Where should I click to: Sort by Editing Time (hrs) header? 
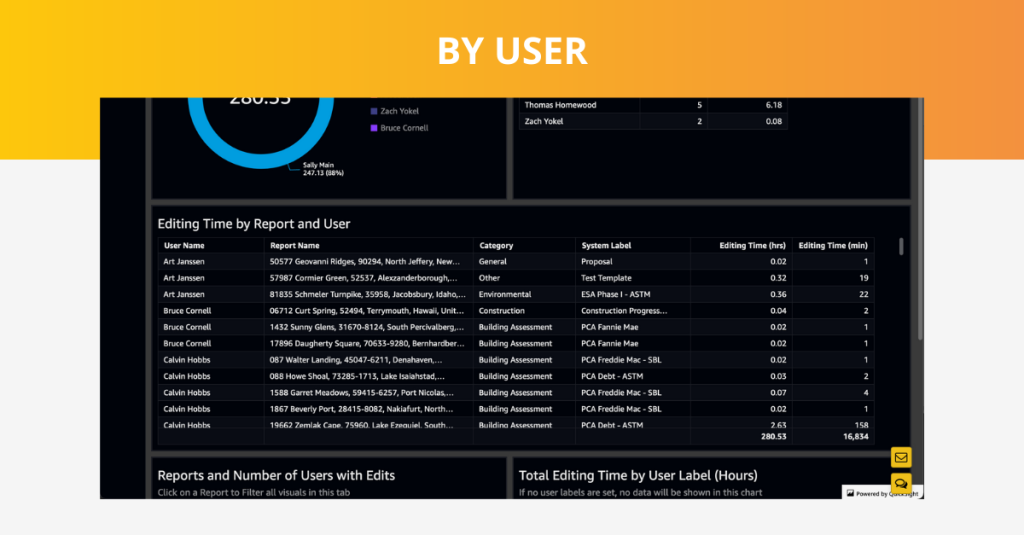[x=752, y=246]
